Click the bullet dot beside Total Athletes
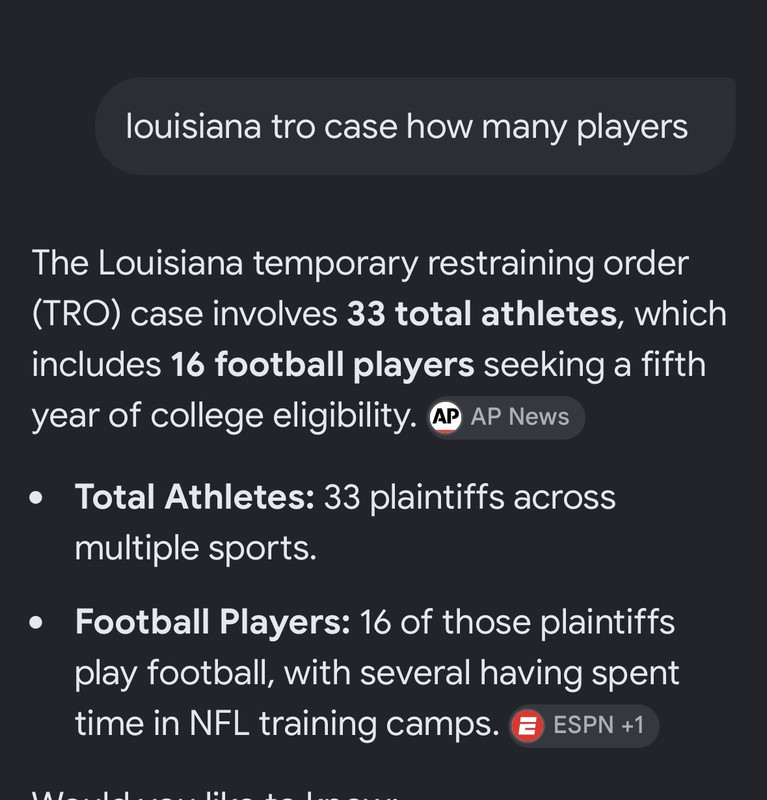Screen dimensions: 767x800 36,497
